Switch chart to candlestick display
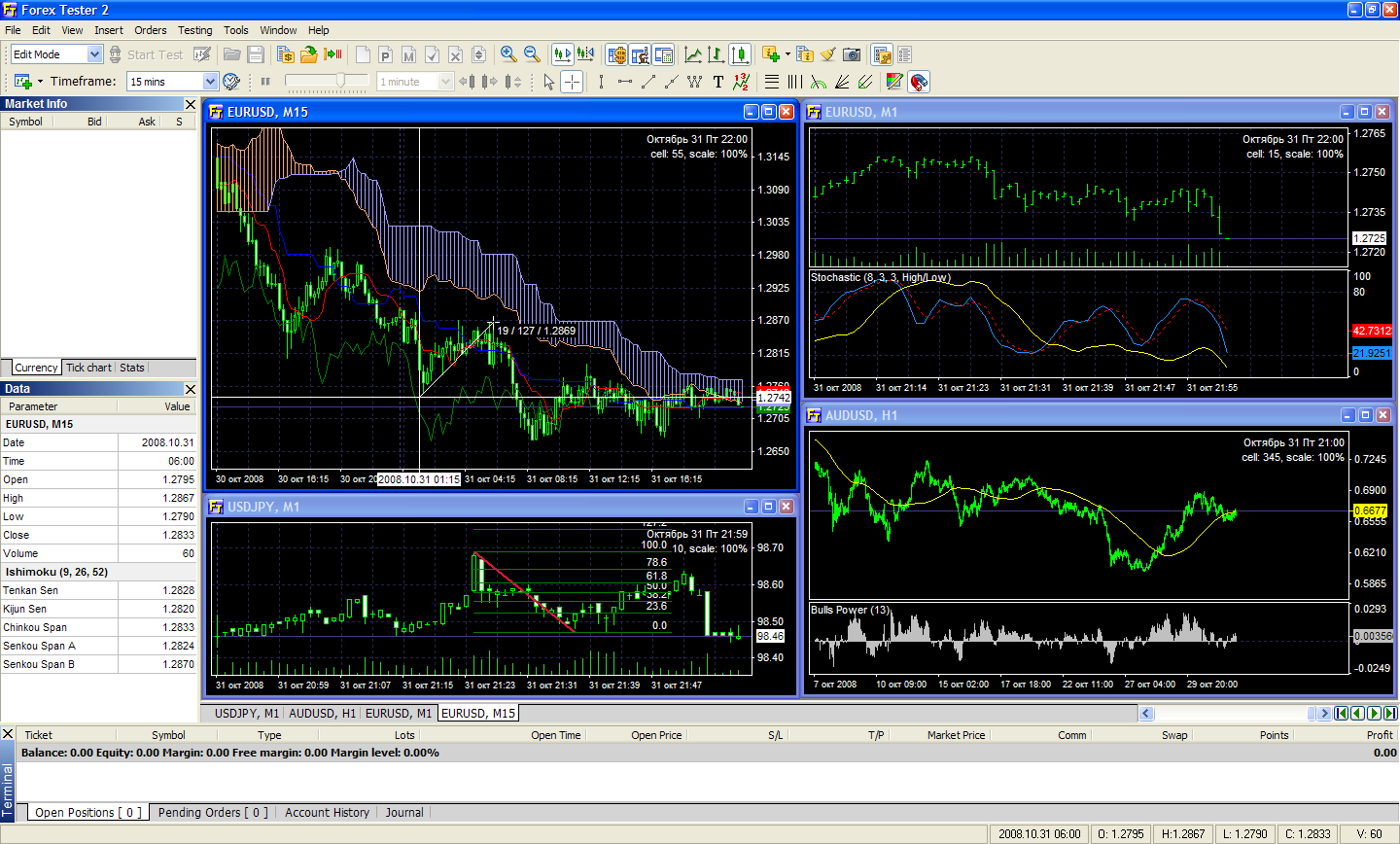This screenshot has height=844, width=1400. pyautogui.click(x=740, y=54)
